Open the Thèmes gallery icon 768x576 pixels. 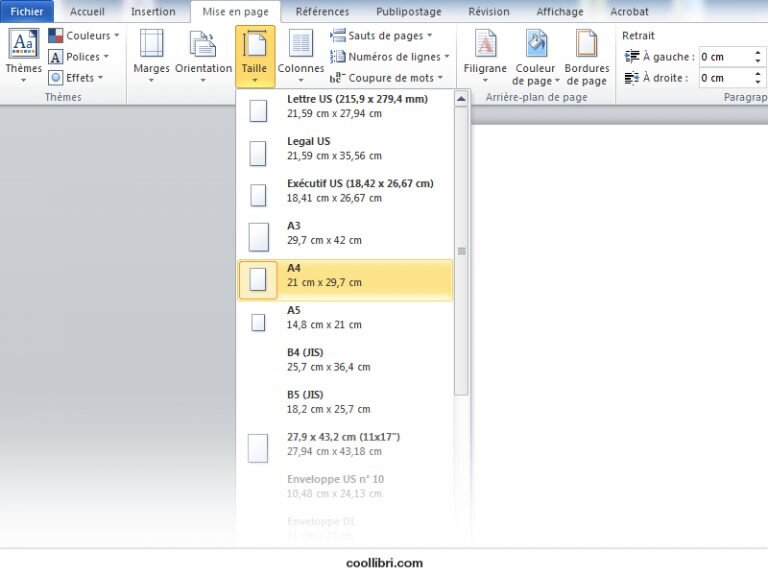24,44
